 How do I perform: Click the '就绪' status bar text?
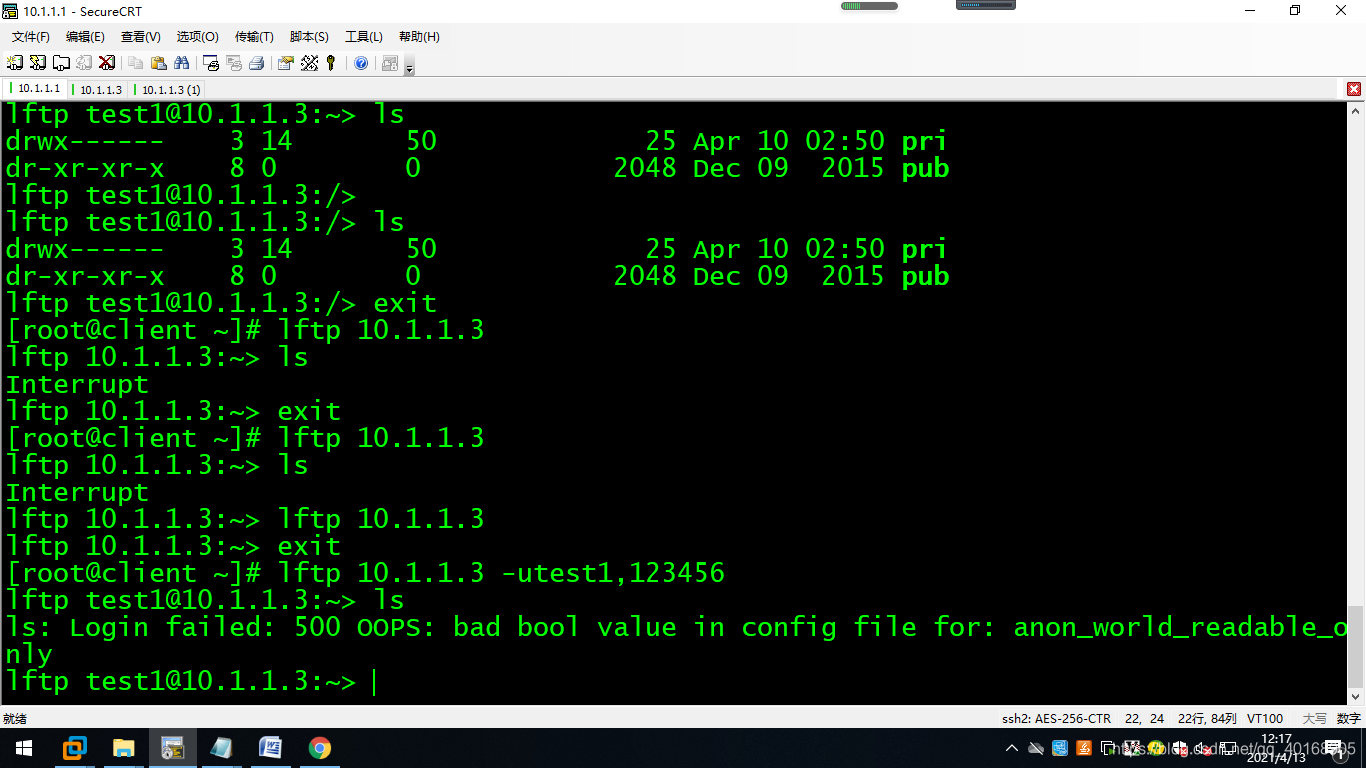tap(15, 718)
